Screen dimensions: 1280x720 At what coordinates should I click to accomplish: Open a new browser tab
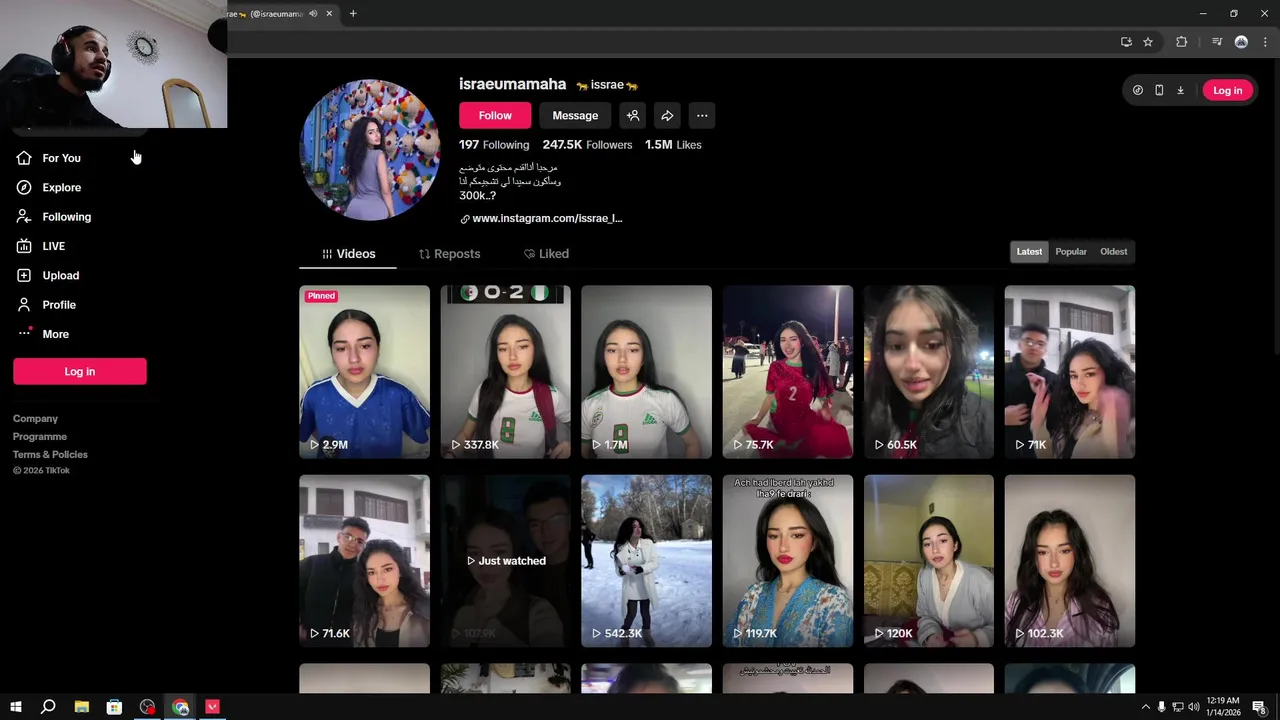click(x=353, y=13)
